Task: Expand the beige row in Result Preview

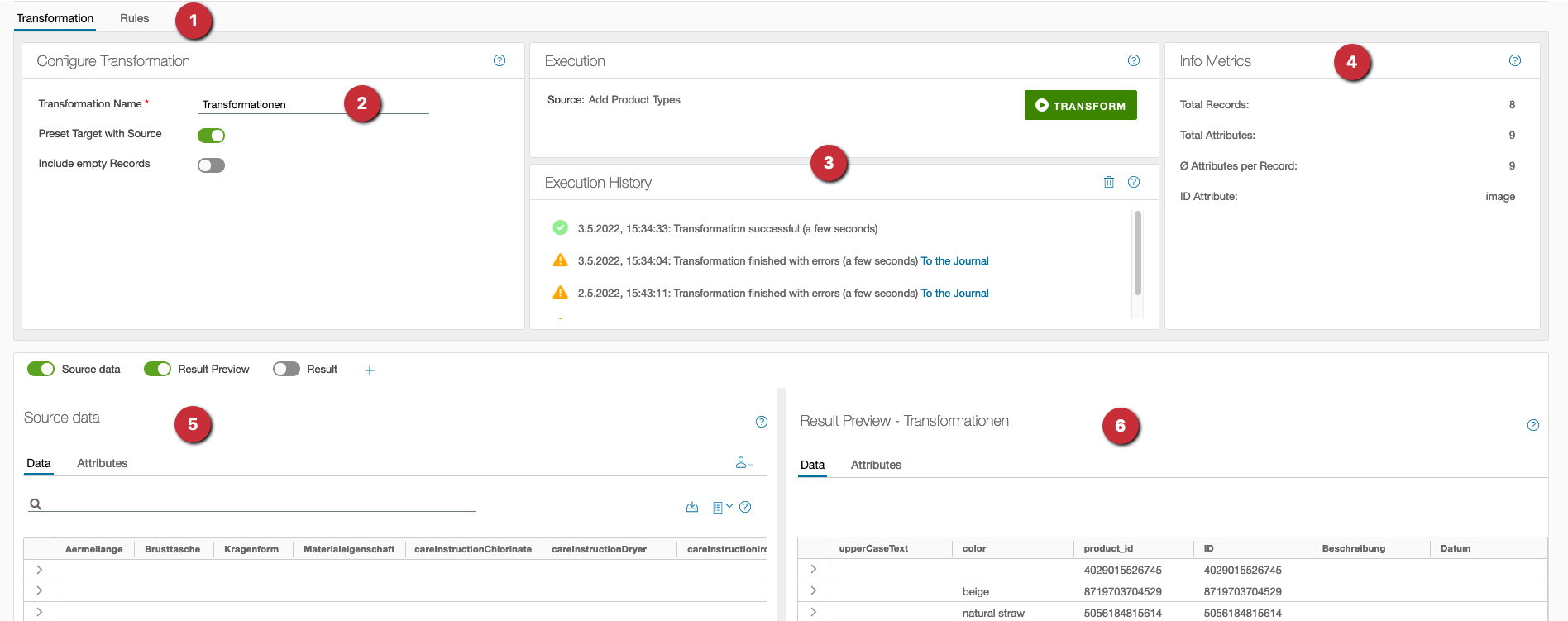Action: point(813,591)
